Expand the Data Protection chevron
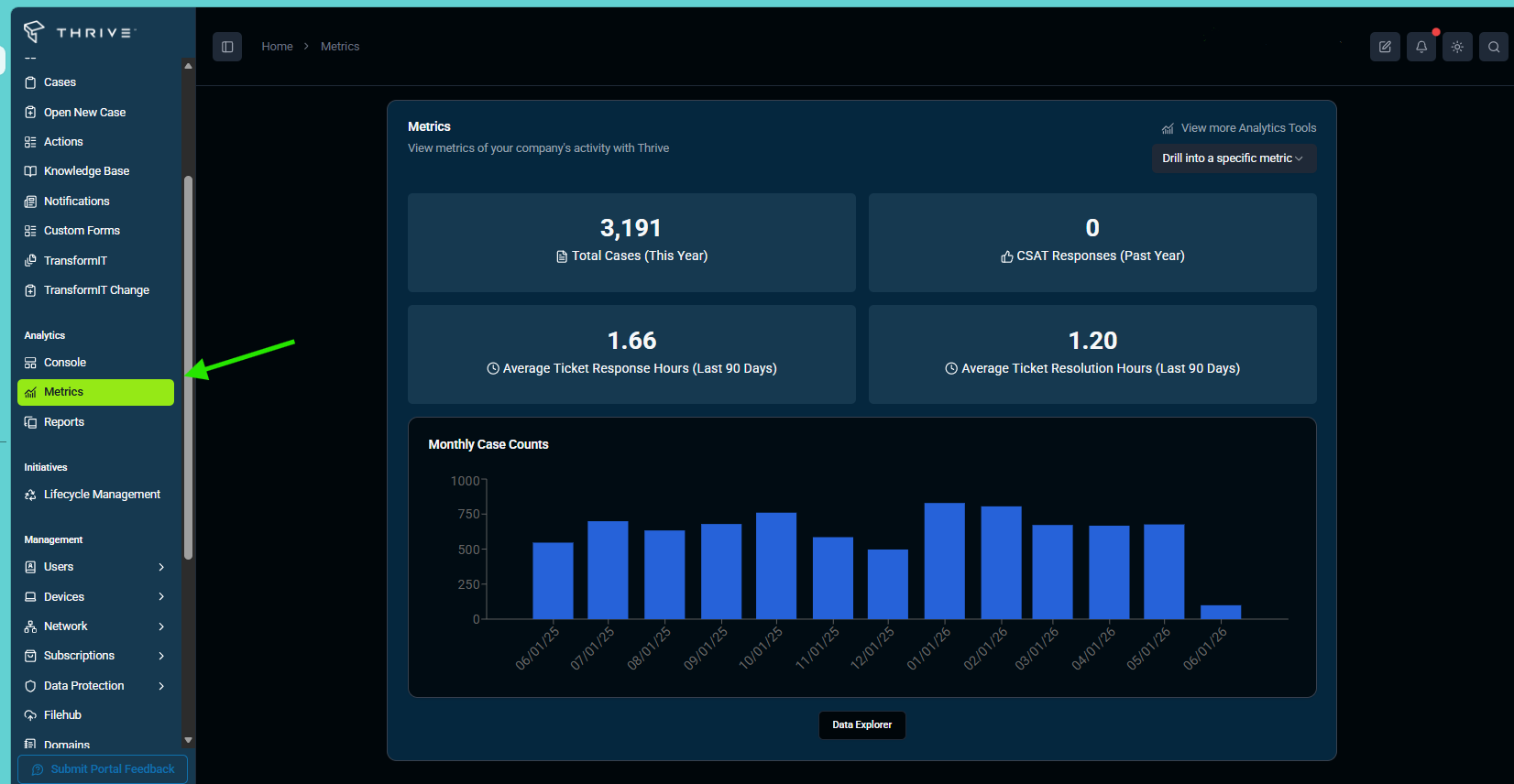Screen dimensions: 1514x784 pos(161,686)
